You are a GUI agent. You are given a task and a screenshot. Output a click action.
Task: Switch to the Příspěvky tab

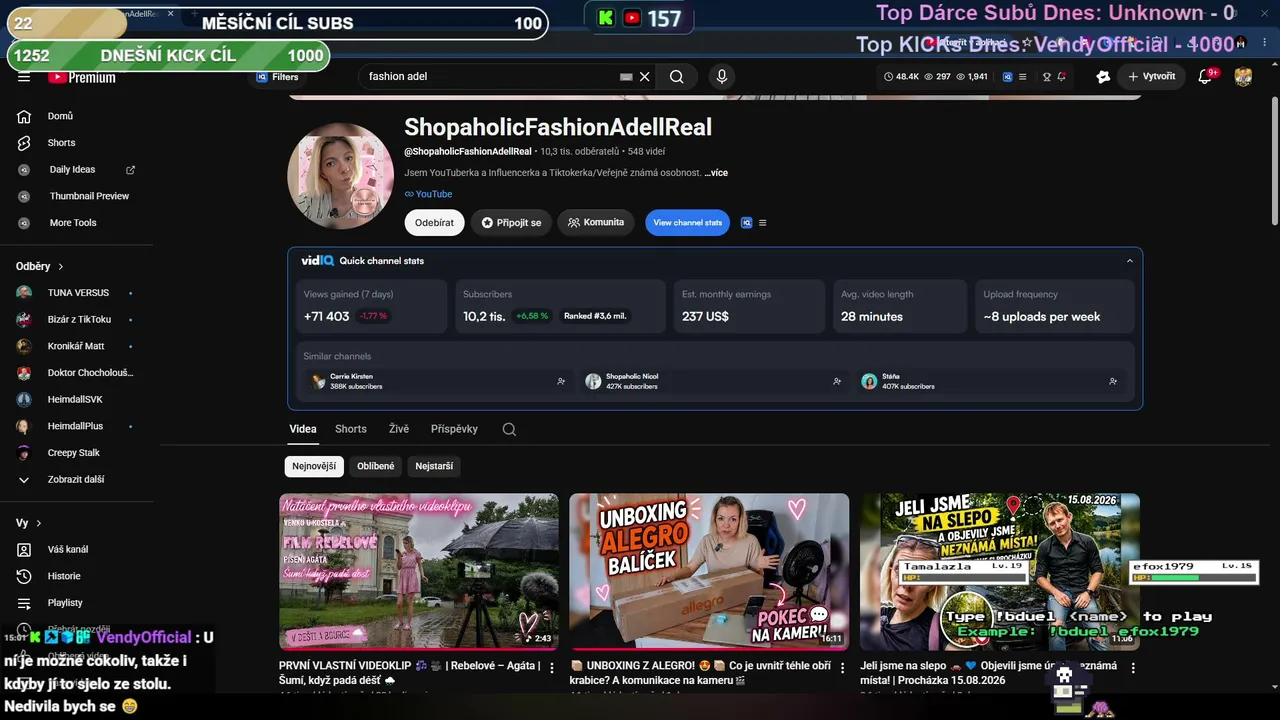point(454,429)
